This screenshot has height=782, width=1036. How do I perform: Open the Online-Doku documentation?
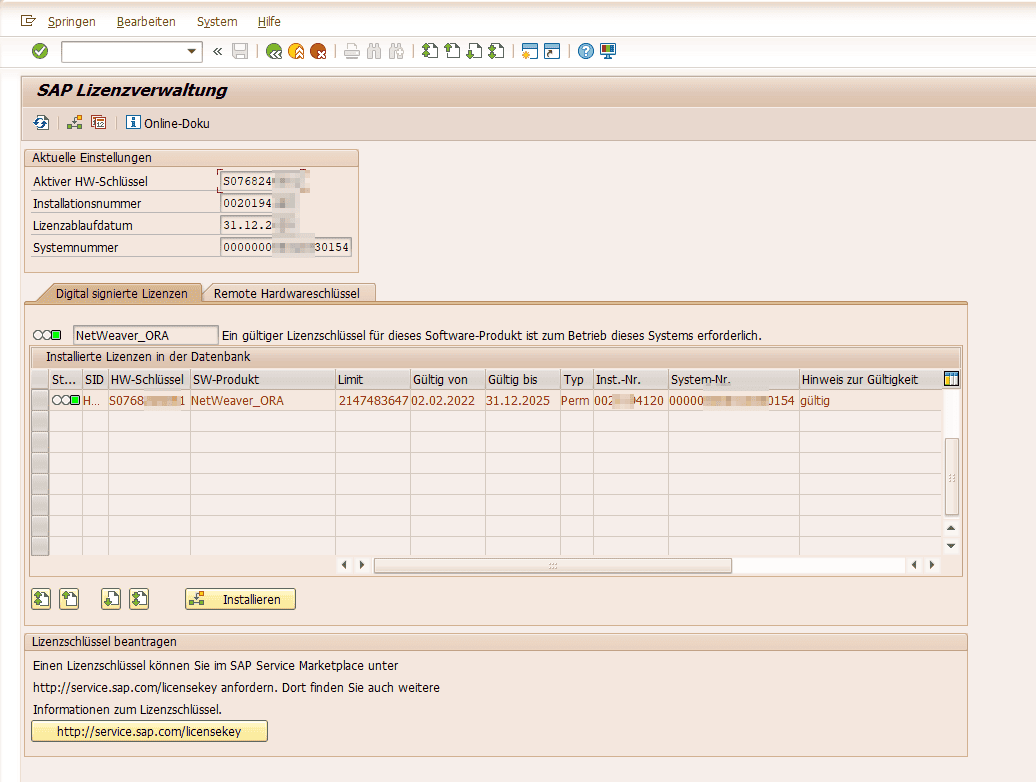tap(168, 123)
